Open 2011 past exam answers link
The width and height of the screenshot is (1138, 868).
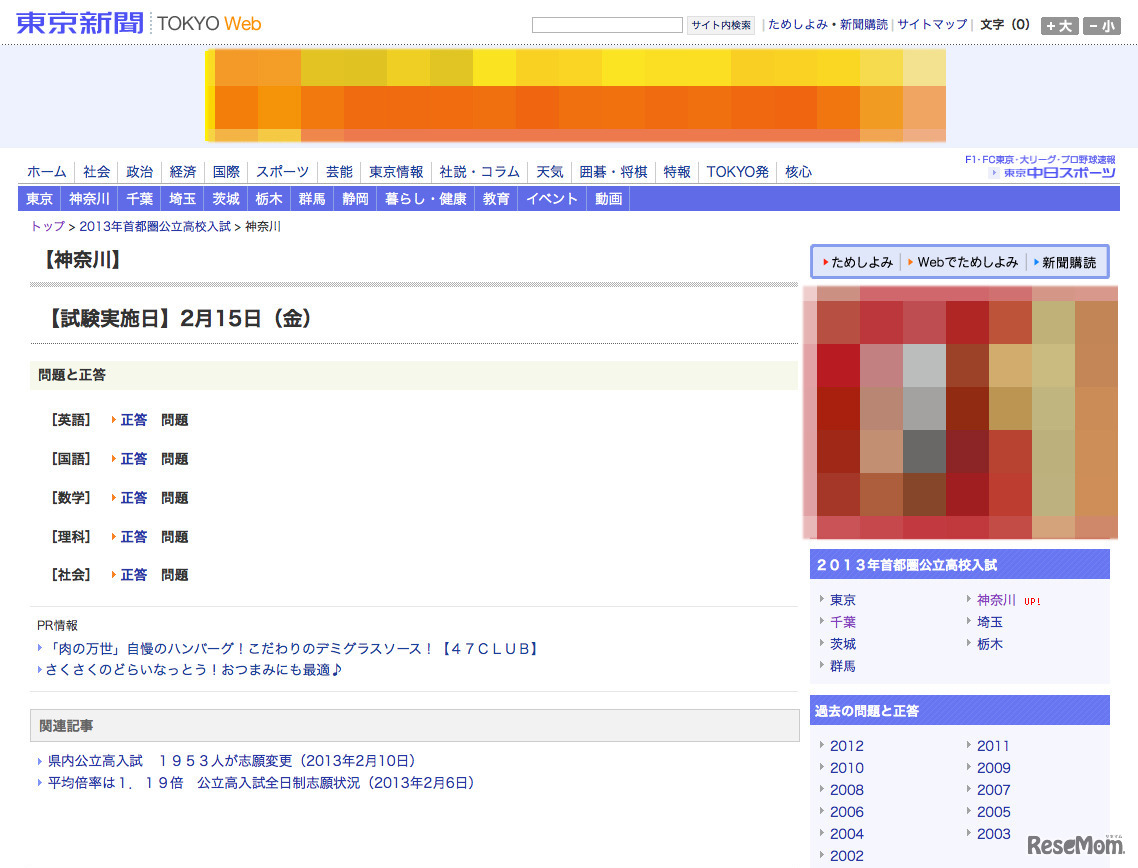click(994, 746)
